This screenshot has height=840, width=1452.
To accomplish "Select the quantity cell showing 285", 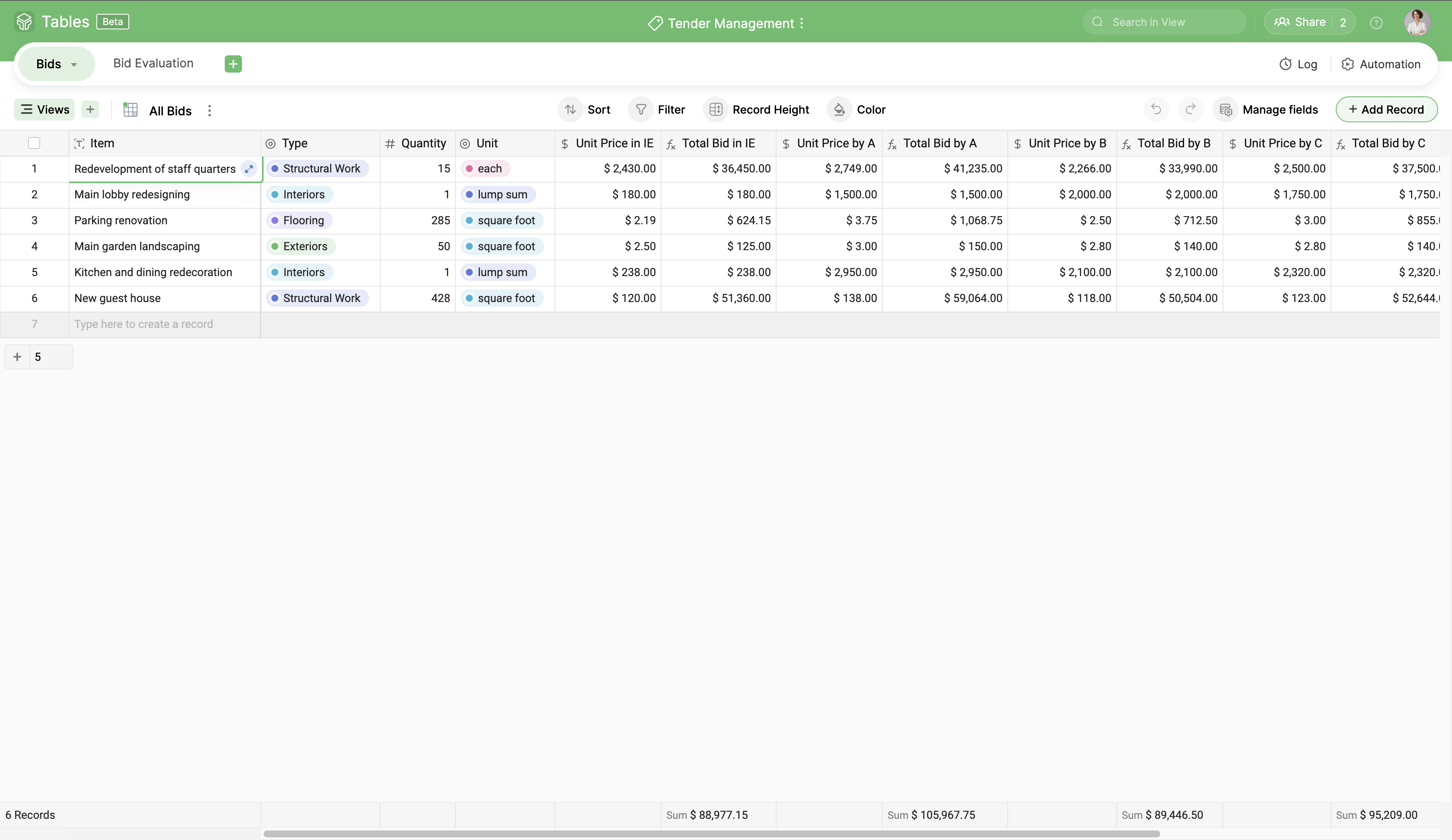I will pos(418,221).
